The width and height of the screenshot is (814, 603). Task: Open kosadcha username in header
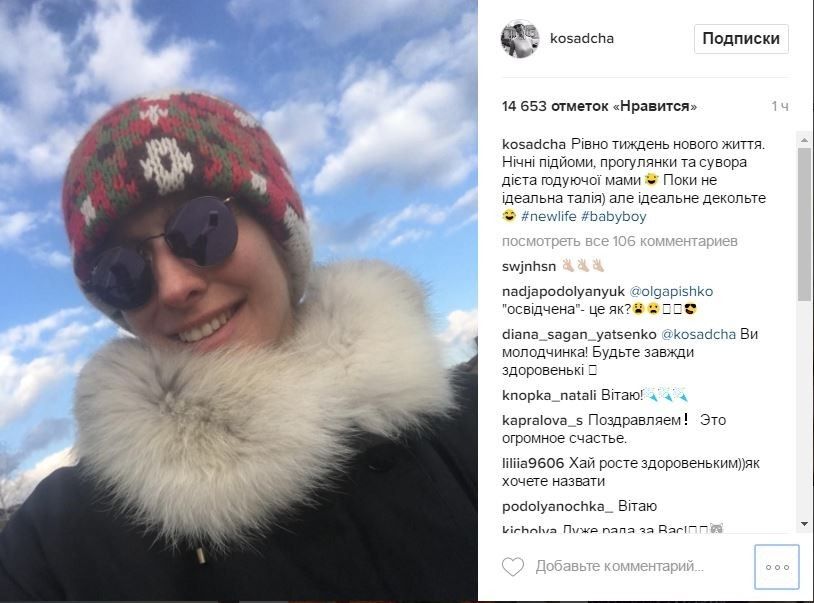pos(582,38)
